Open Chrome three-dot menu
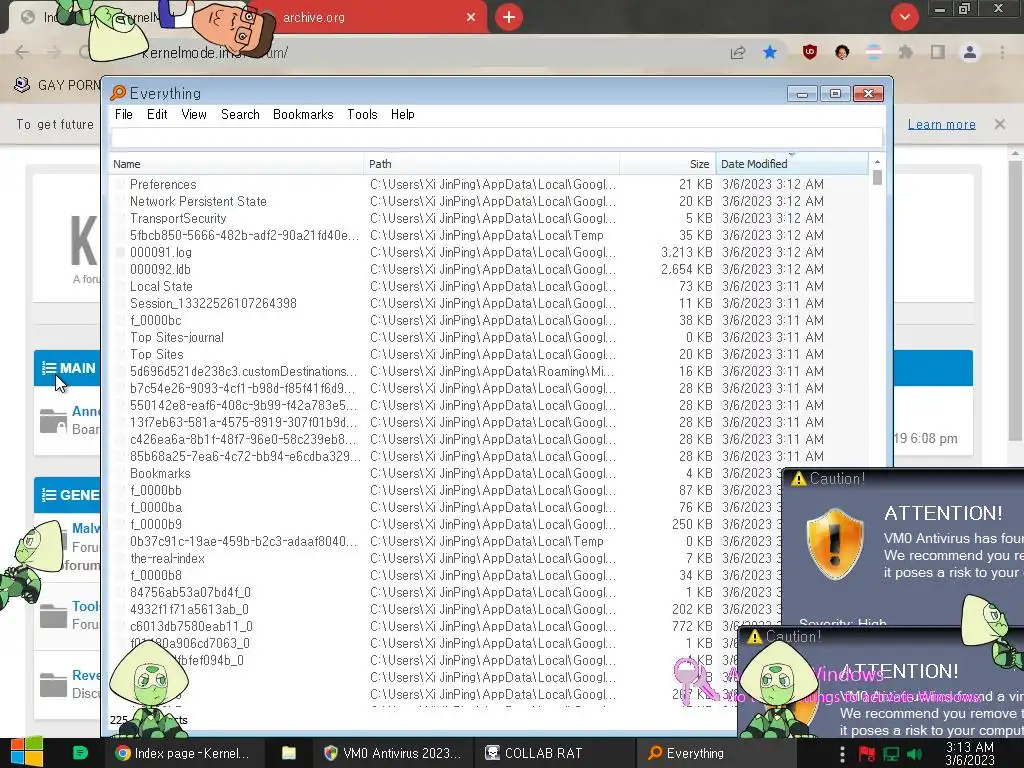 (x=1002, y=52)
